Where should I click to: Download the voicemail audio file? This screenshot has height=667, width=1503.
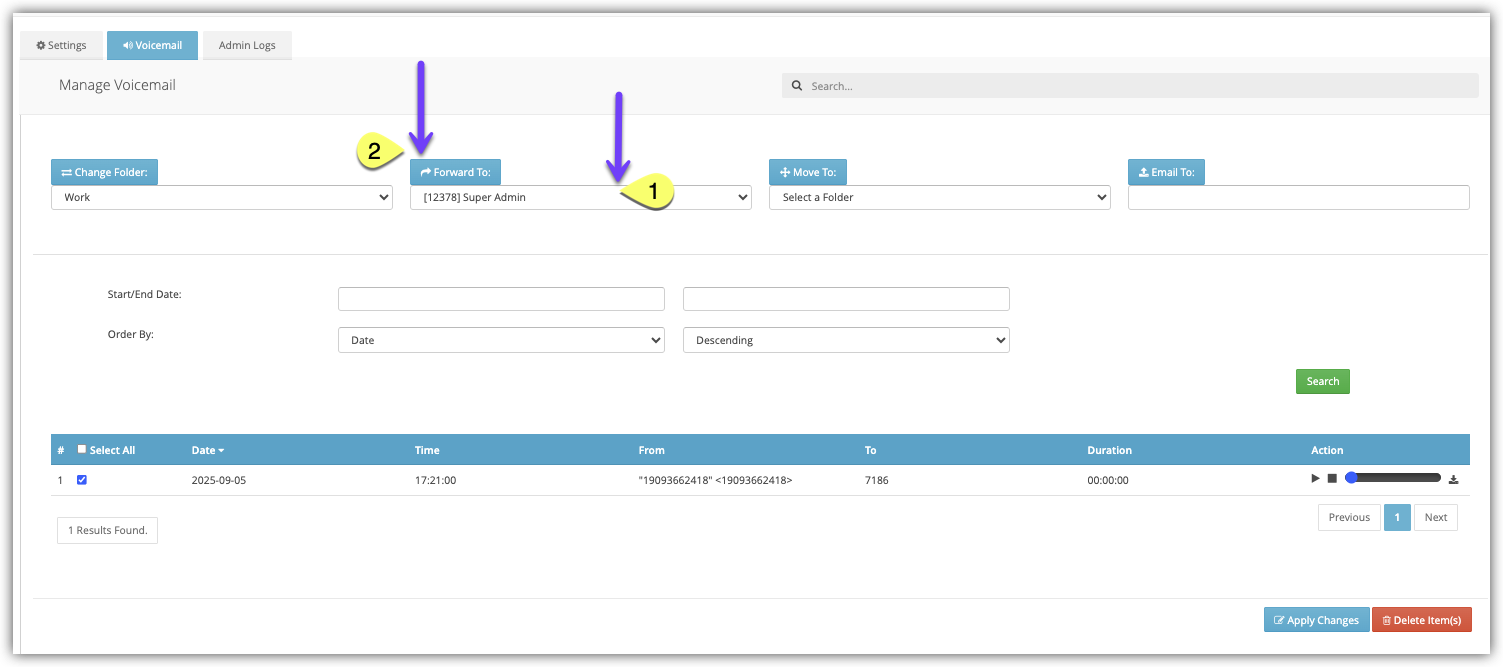1453,480
